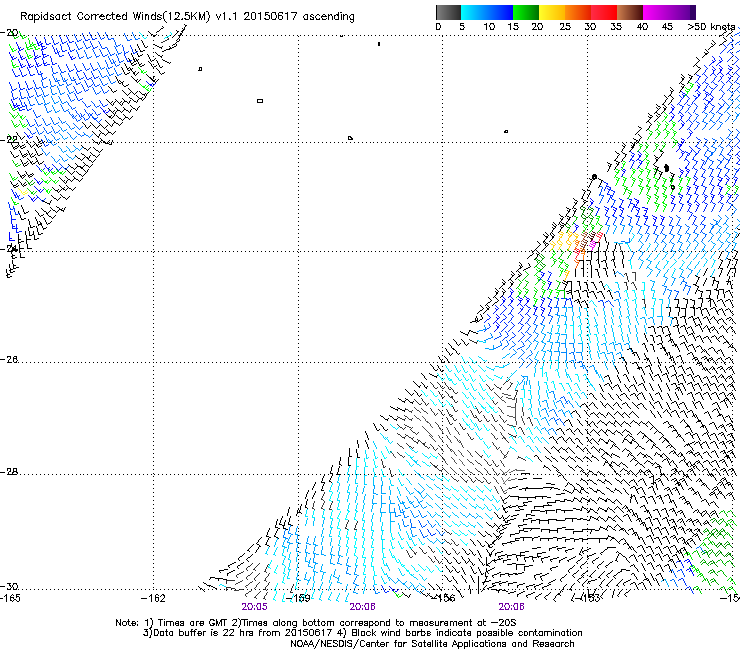Screen dimensions: 740x650
Task: Click the green 15-20 knots legend segment
Action: point(526,12)
